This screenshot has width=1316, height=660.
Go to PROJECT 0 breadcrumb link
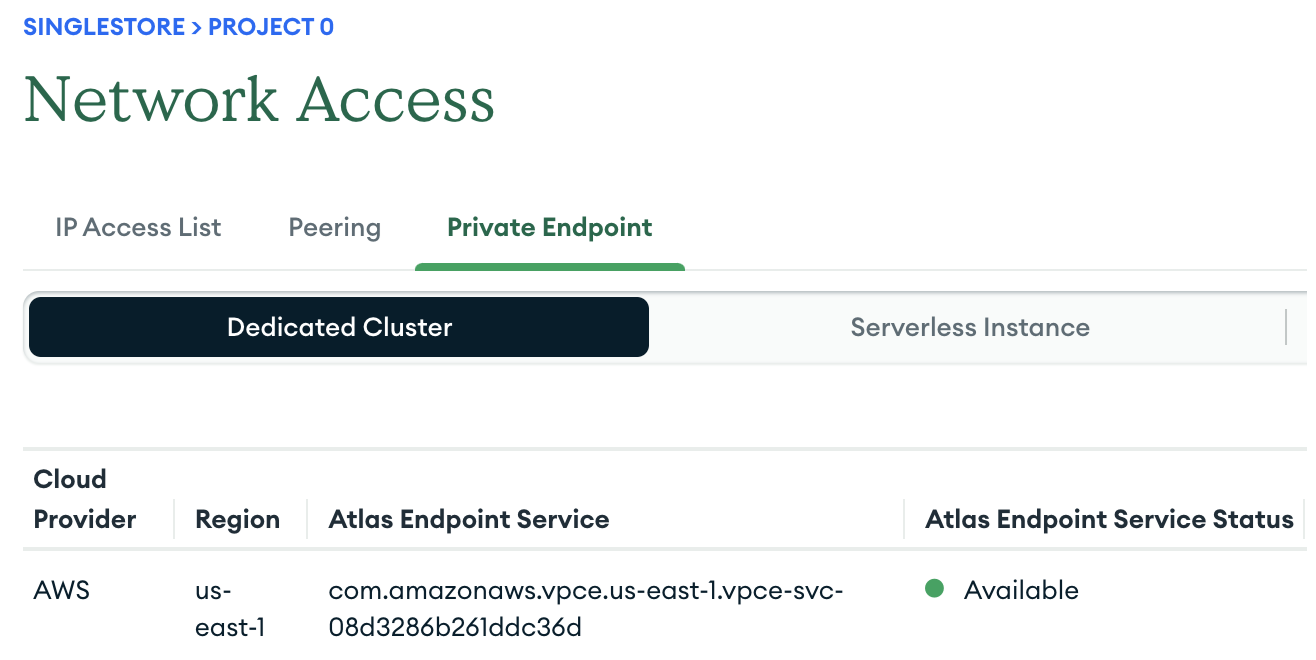point(271,27)
